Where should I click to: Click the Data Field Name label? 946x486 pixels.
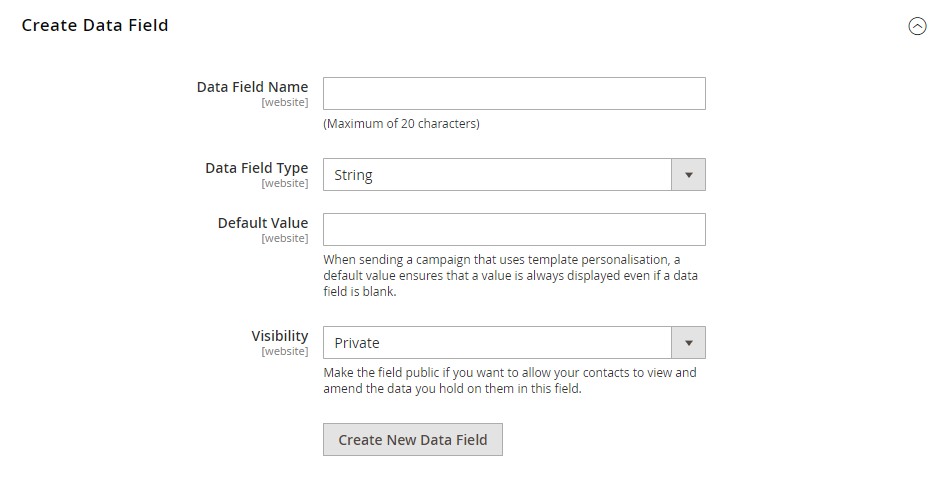(252, 87)
